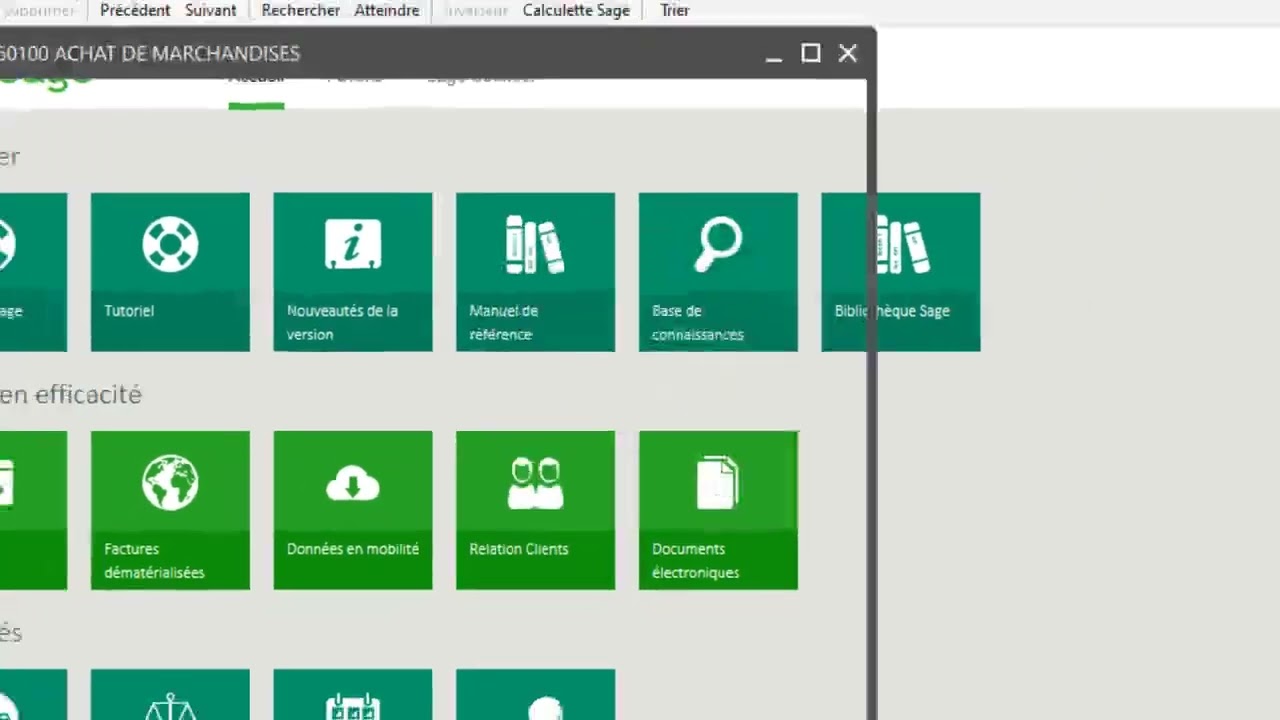Open Calculette Sage from the toolbar

[576, 10]
